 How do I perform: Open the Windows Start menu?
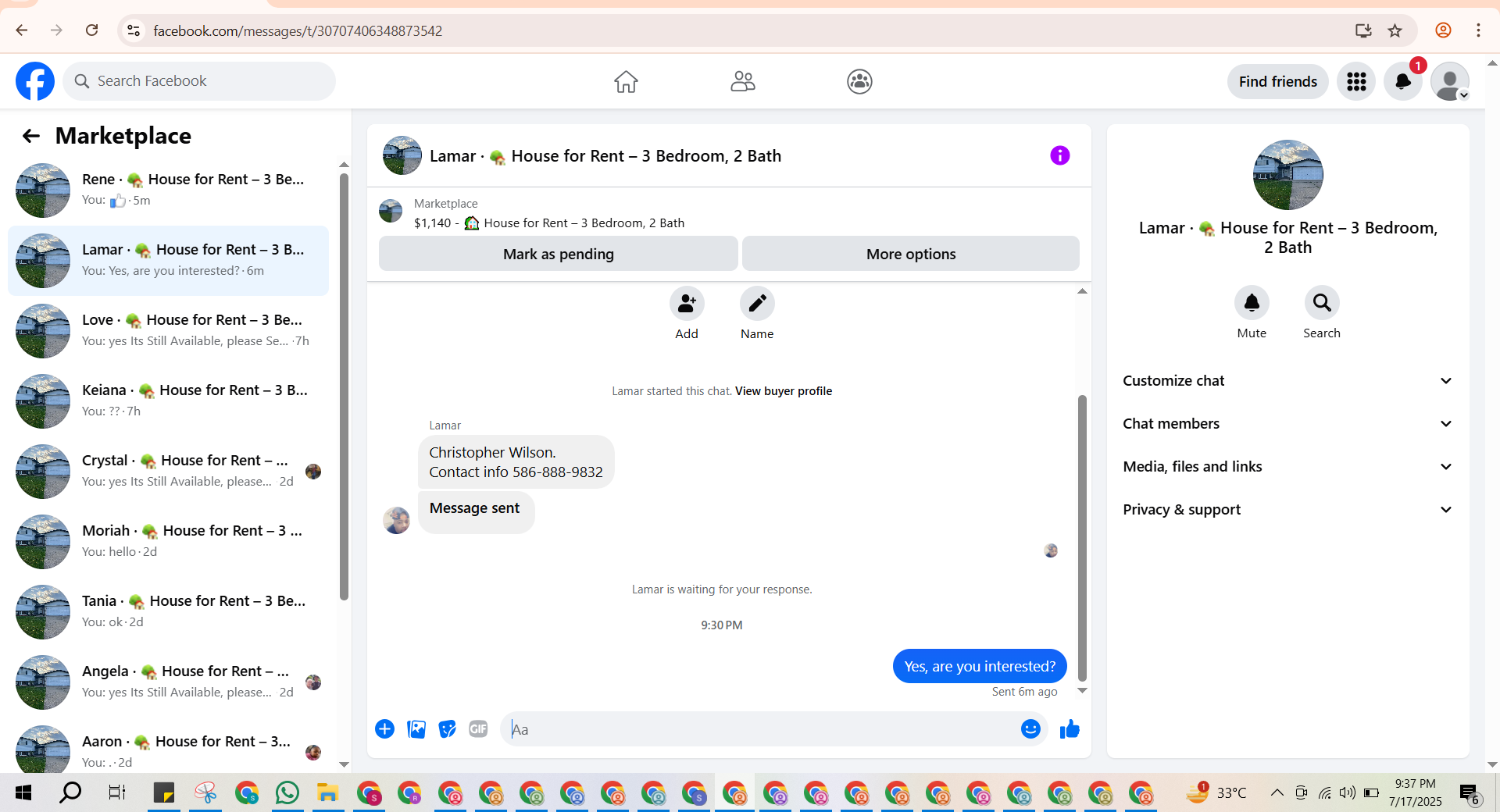[x=23, y=793]
